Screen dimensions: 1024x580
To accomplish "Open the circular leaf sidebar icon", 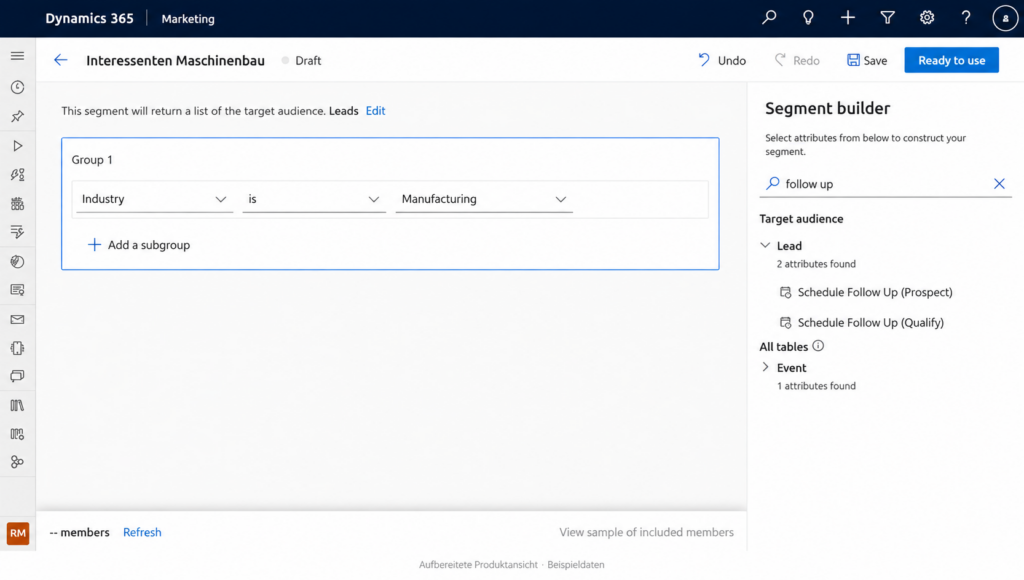I will click(18, 261).
